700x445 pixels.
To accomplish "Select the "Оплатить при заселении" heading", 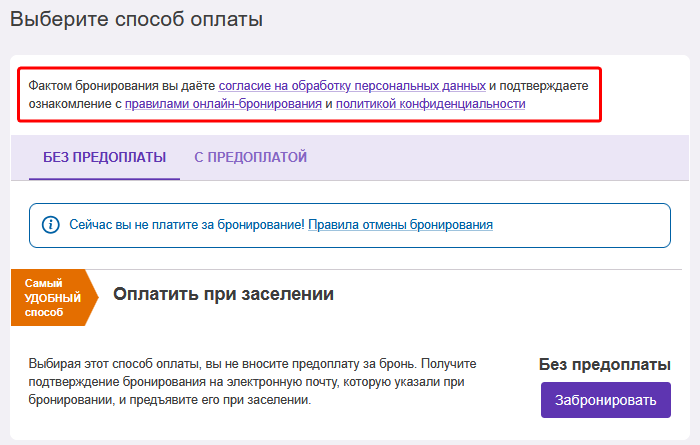I will point(223,294).
